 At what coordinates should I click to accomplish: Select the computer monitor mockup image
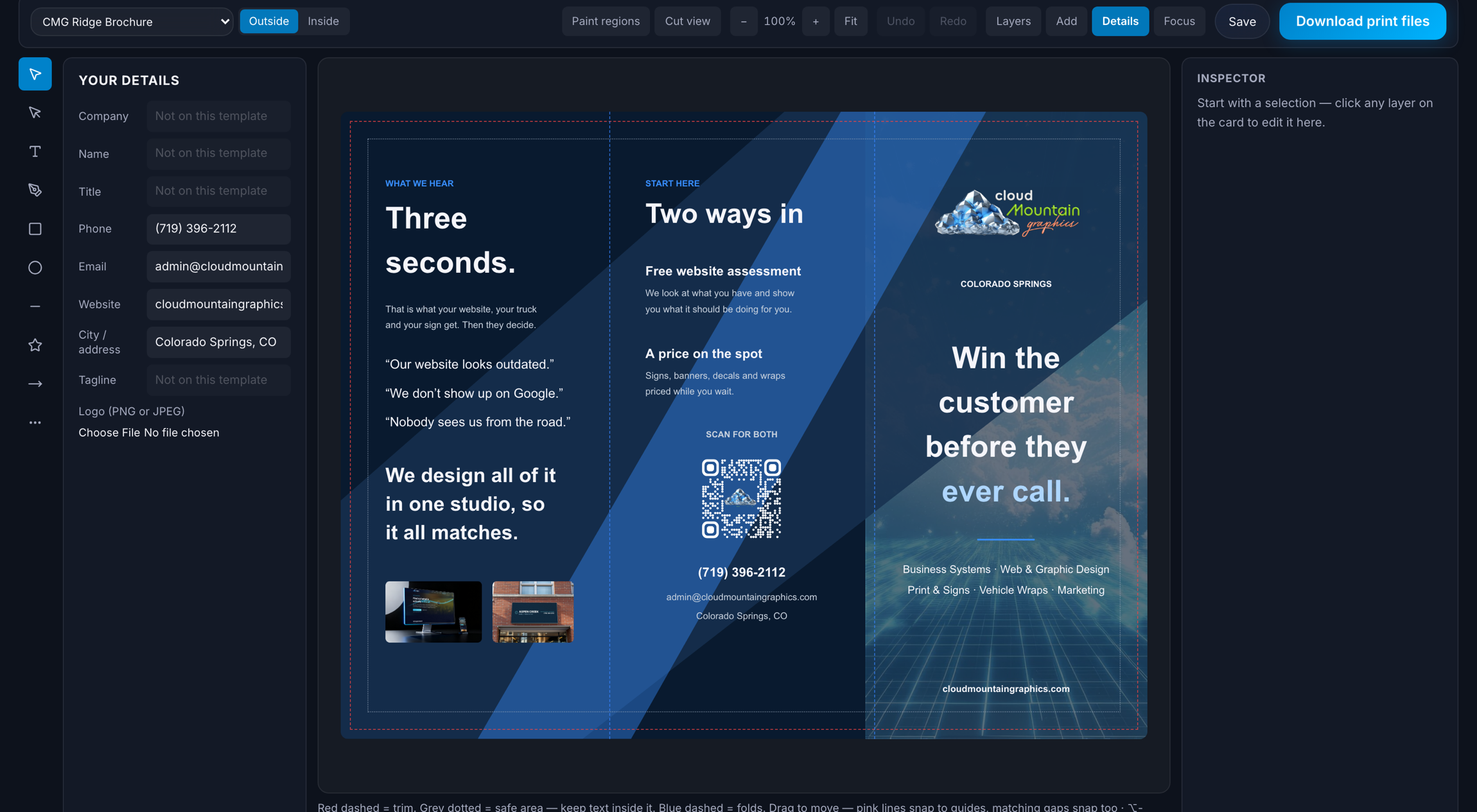[x=433, y=612]
